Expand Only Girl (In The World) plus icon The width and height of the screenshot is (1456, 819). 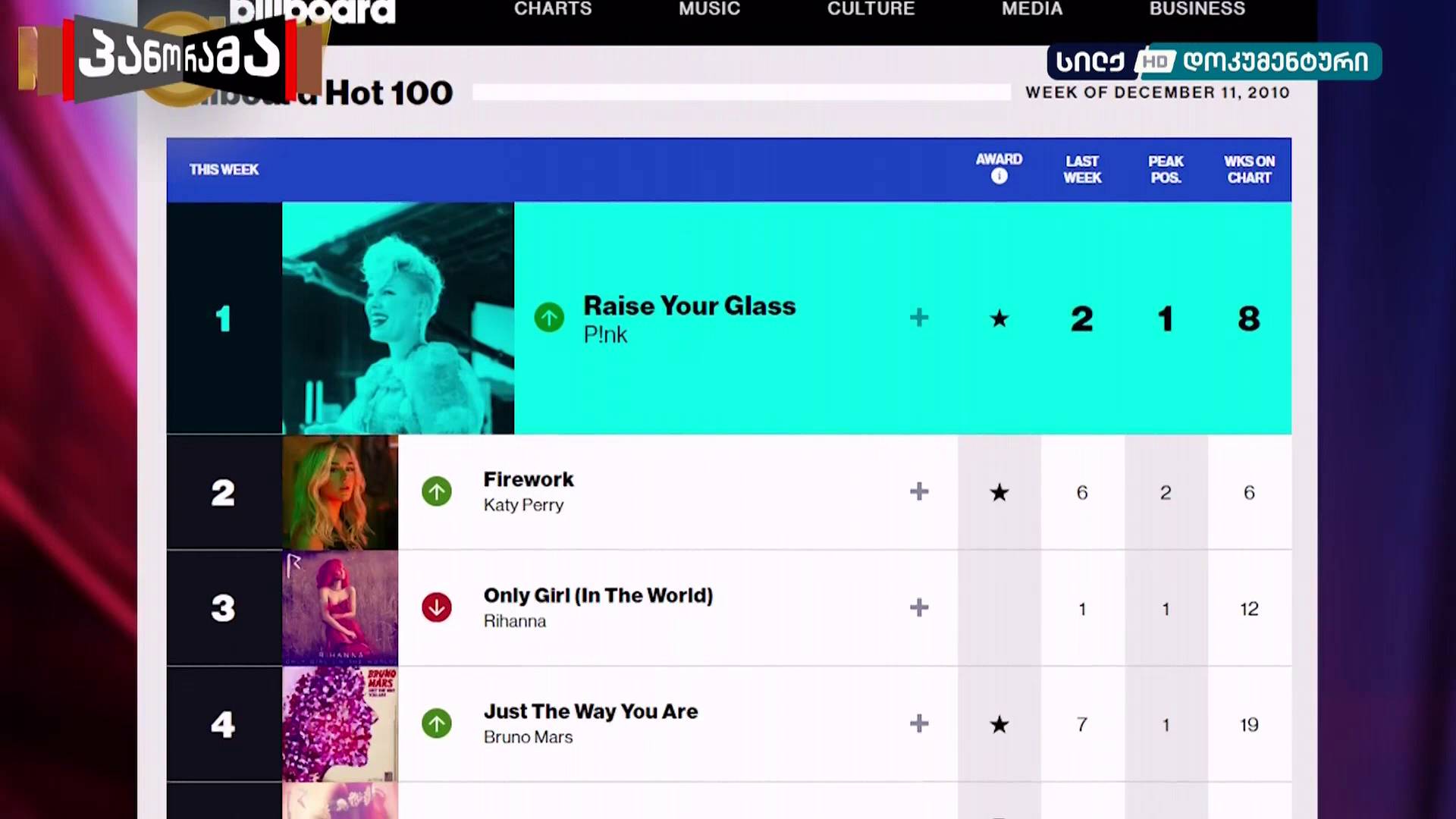(x=919, y=607)
